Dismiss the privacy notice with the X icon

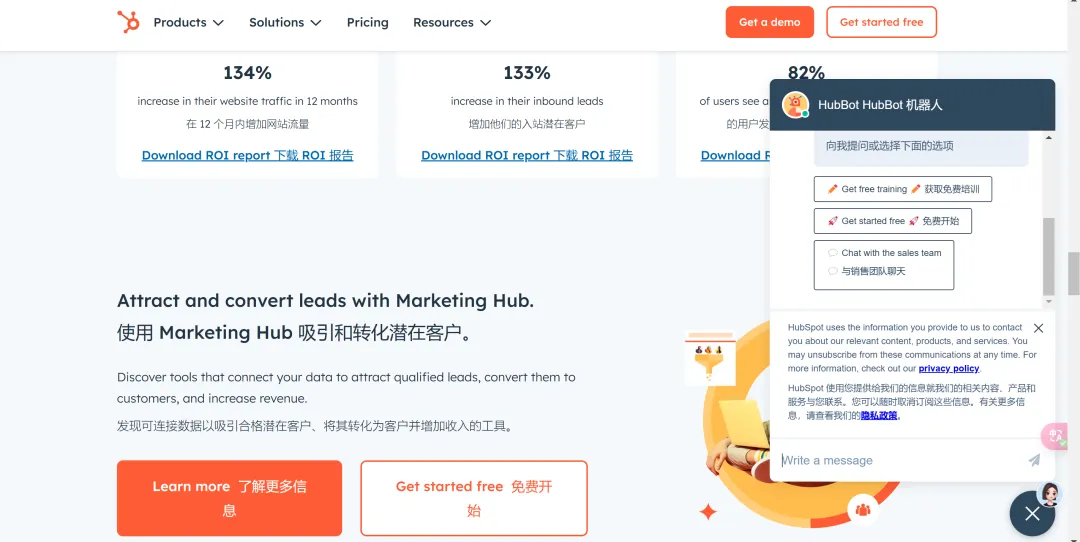coord(1039,329)
